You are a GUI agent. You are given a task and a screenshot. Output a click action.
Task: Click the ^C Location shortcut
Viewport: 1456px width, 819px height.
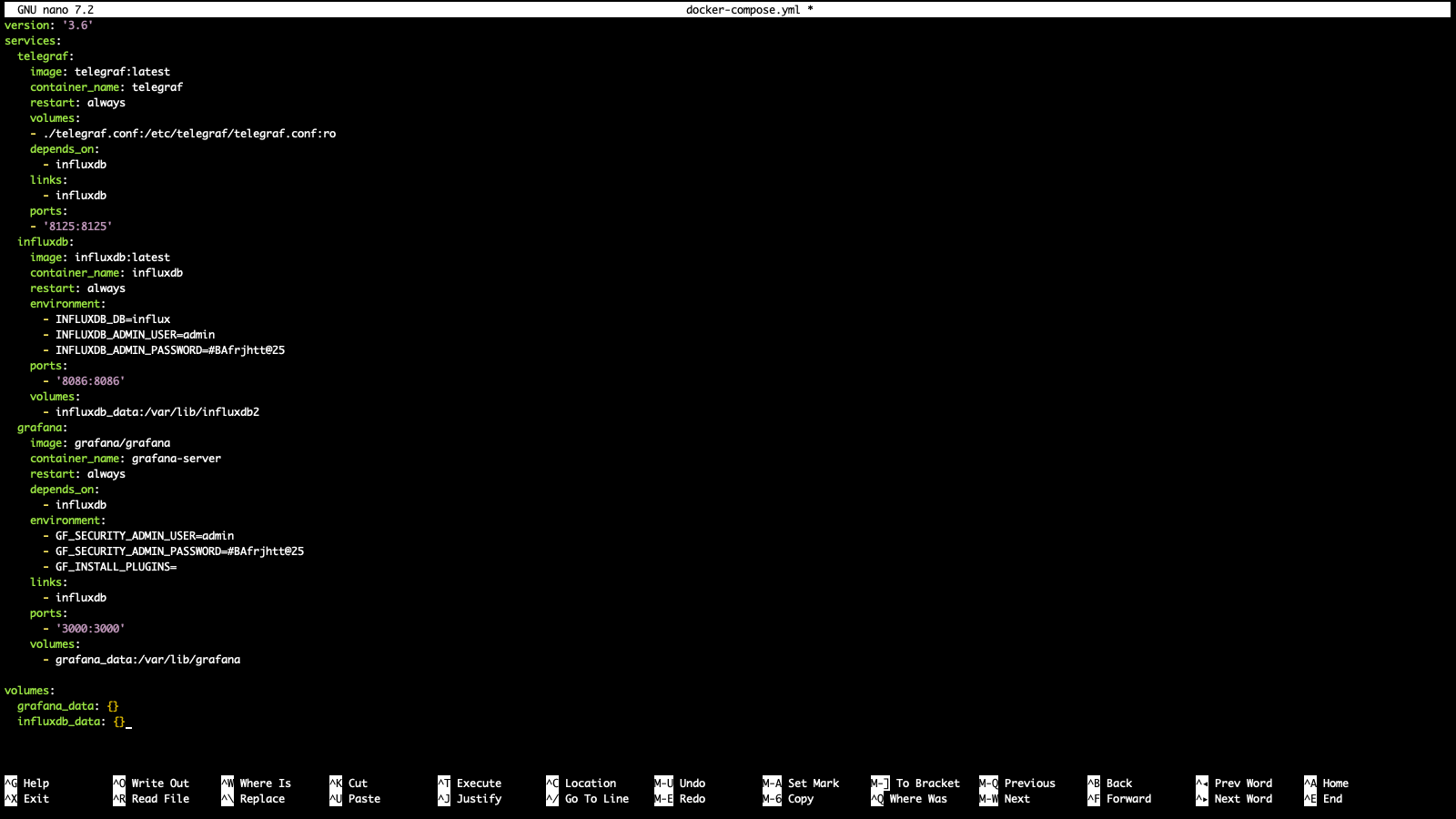pos(581,784)
